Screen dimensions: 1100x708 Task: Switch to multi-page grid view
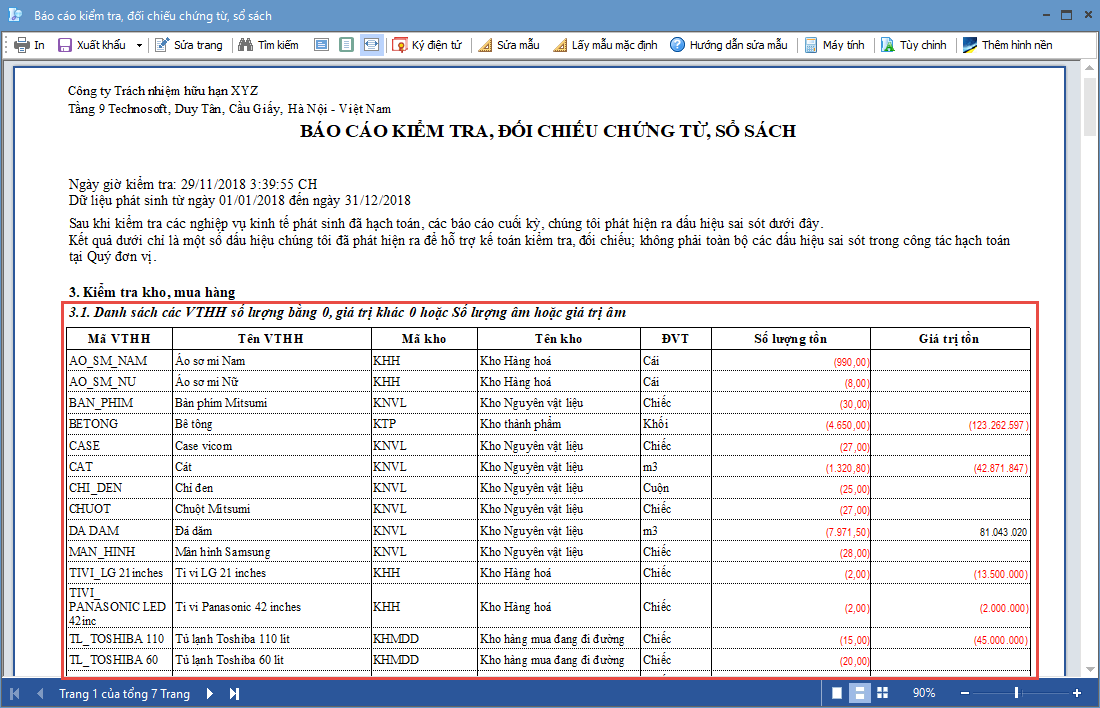pos(882,693)
